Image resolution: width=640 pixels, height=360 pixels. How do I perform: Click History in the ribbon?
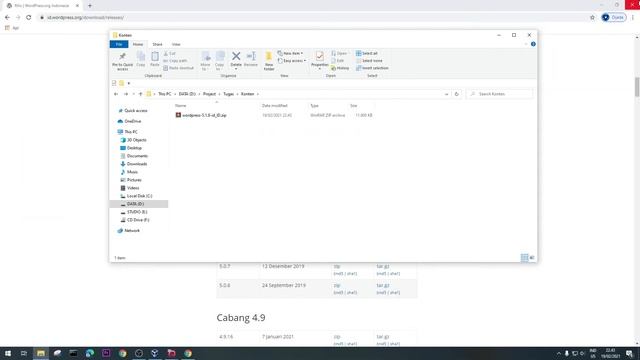point(340,68)
